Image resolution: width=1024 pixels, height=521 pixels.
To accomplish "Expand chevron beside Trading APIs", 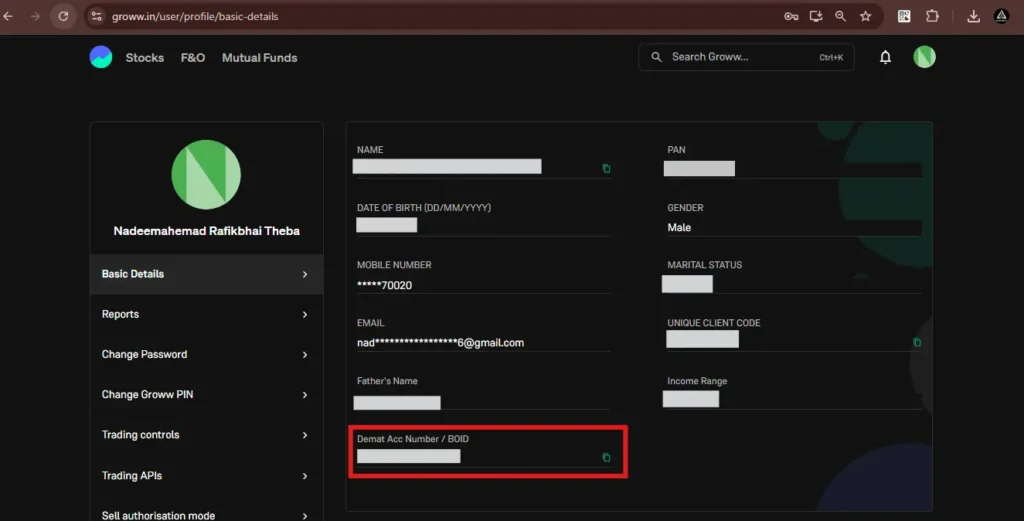I will (x=305, y=476).
